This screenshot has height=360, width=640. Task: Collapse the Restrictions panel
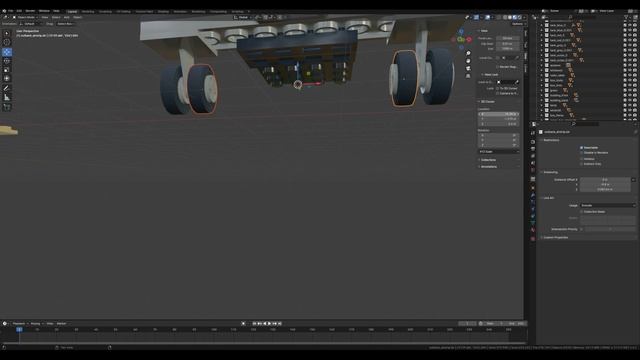[551, 140]
